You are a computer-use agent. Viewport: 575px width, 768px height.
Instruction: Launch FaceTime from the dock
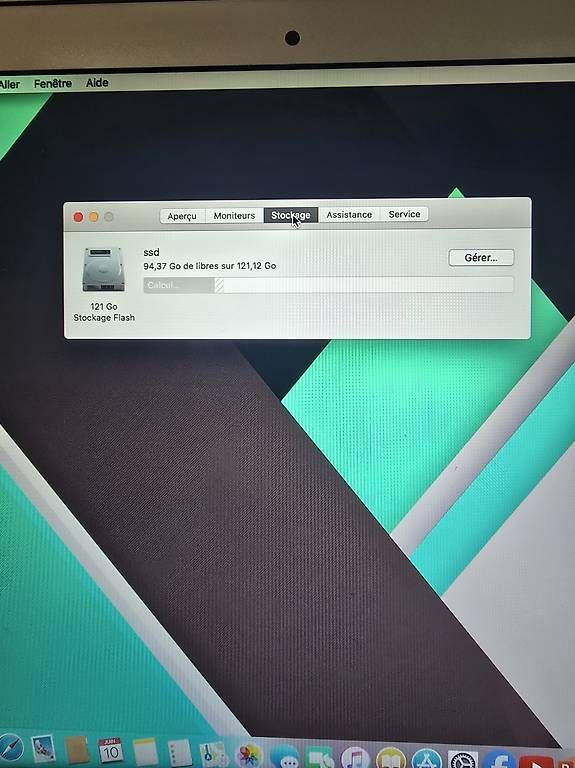point(320,758)
